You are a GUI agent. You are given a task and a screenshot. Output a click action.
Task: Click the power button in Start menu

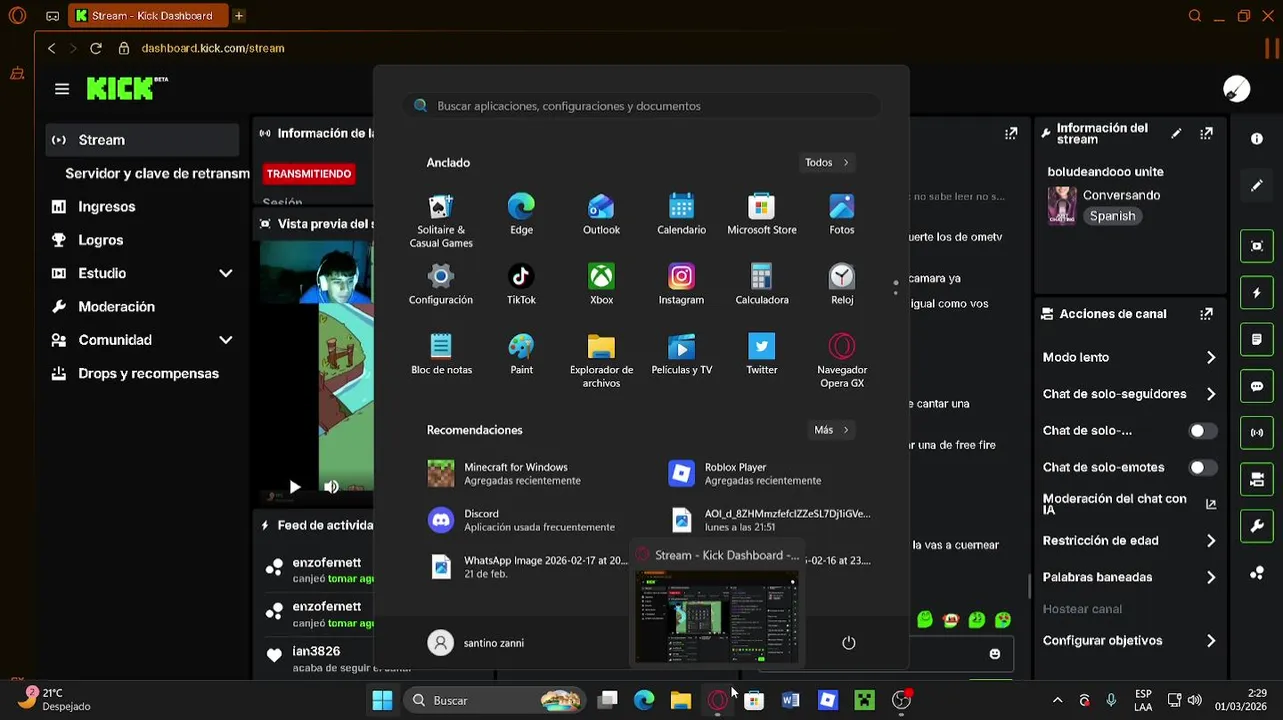click(x=849, y=643)
